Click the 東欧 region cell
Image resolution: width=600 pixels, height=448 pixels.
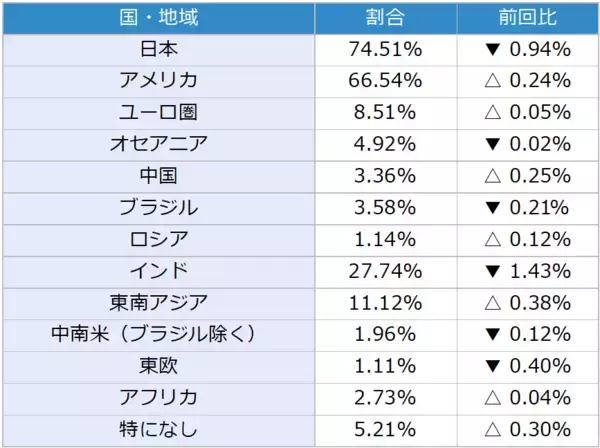click(x=158, y=367)
